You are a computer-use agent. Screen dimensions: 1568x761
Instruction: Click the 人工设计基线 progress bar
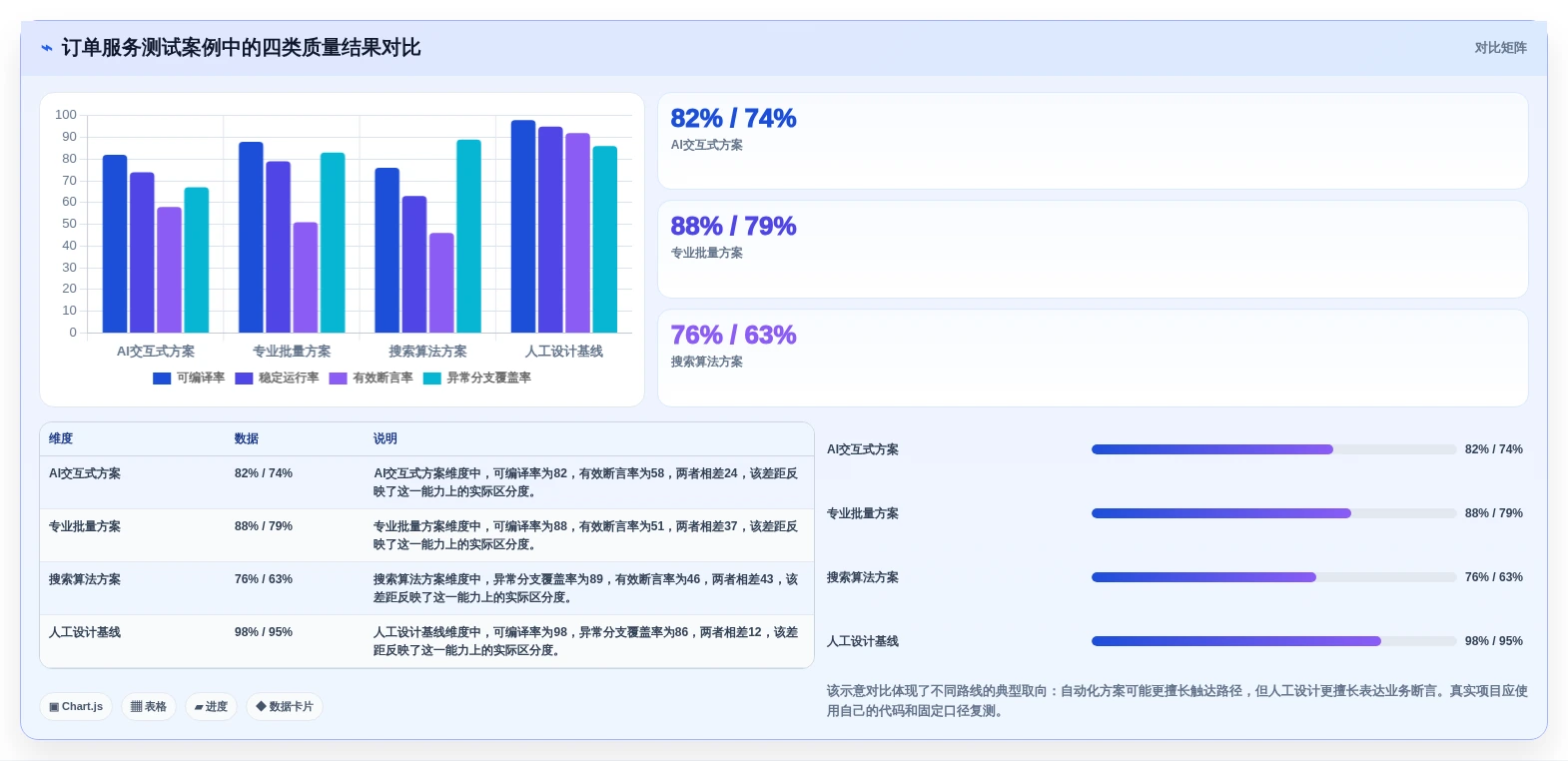pos(1273,641)
